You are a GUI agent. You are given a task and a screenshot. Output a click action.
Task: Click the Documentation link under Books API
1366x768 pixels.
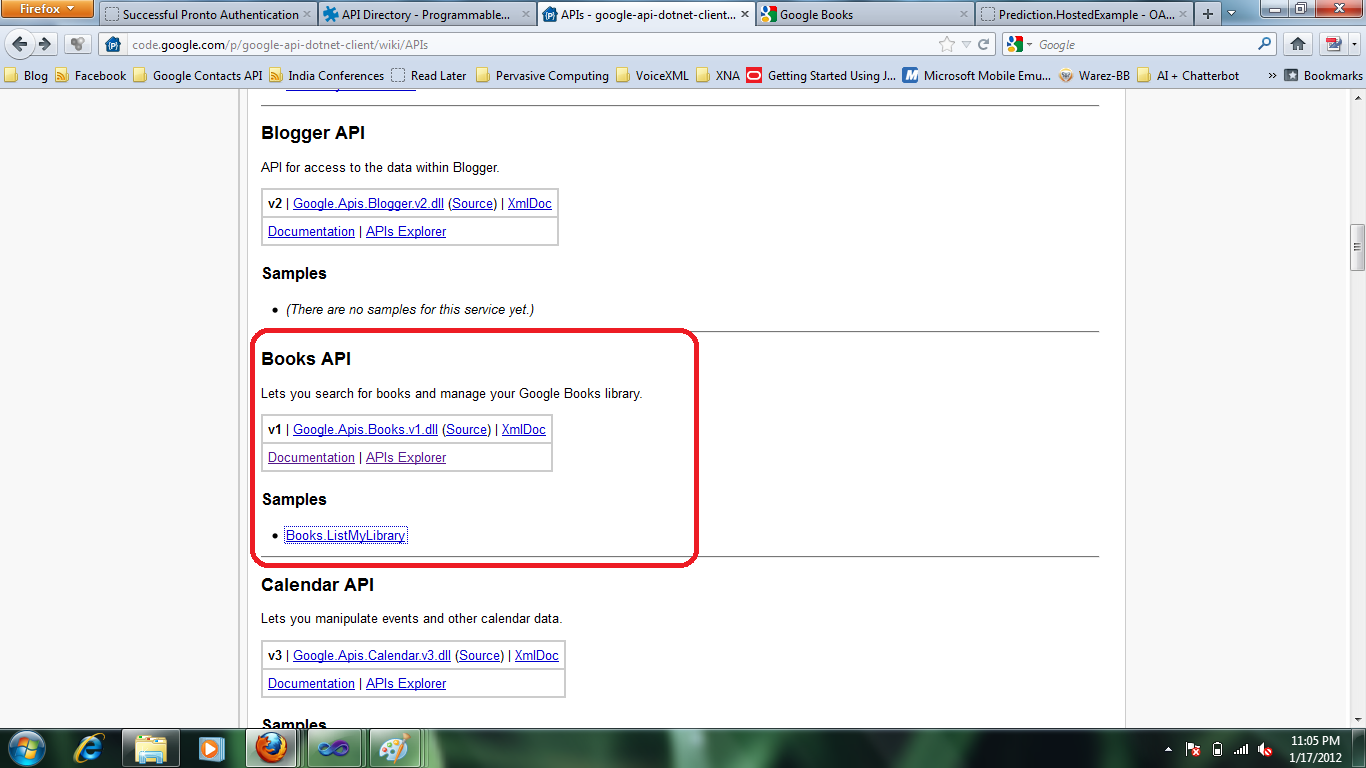[311, 457]
